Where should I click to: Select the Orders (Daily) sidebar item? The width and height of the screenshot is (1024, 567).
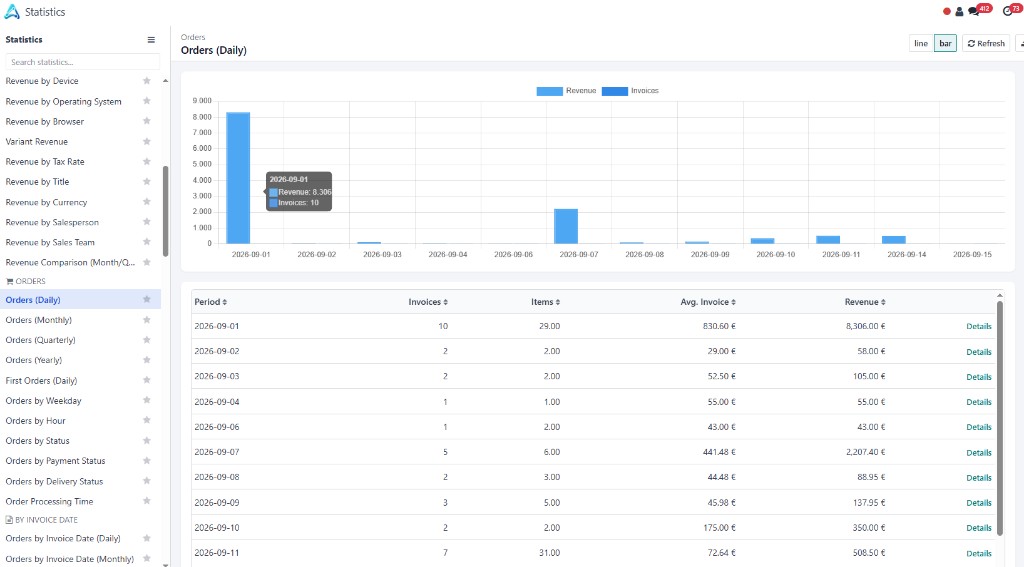(x=82, y=300)
